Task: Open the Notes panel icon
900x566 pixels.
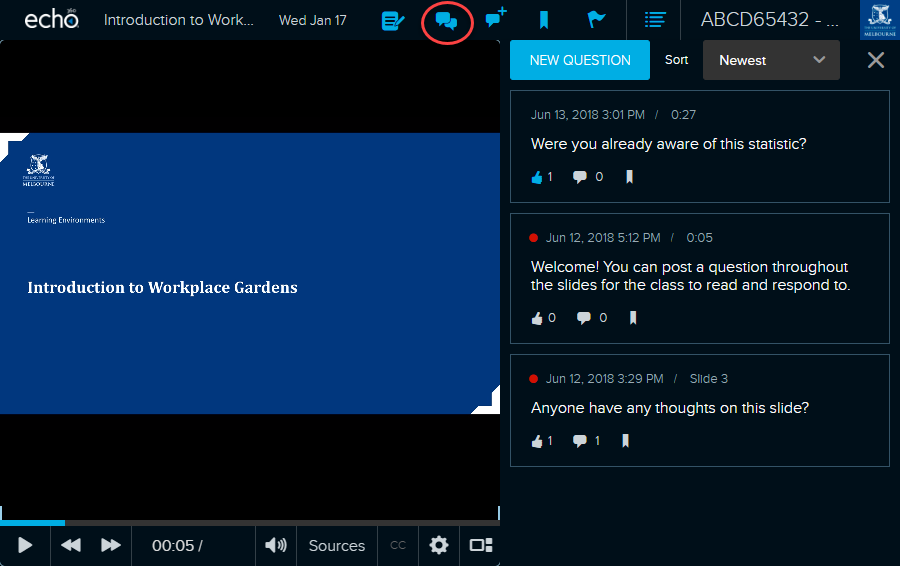Action: coord(393,21)
